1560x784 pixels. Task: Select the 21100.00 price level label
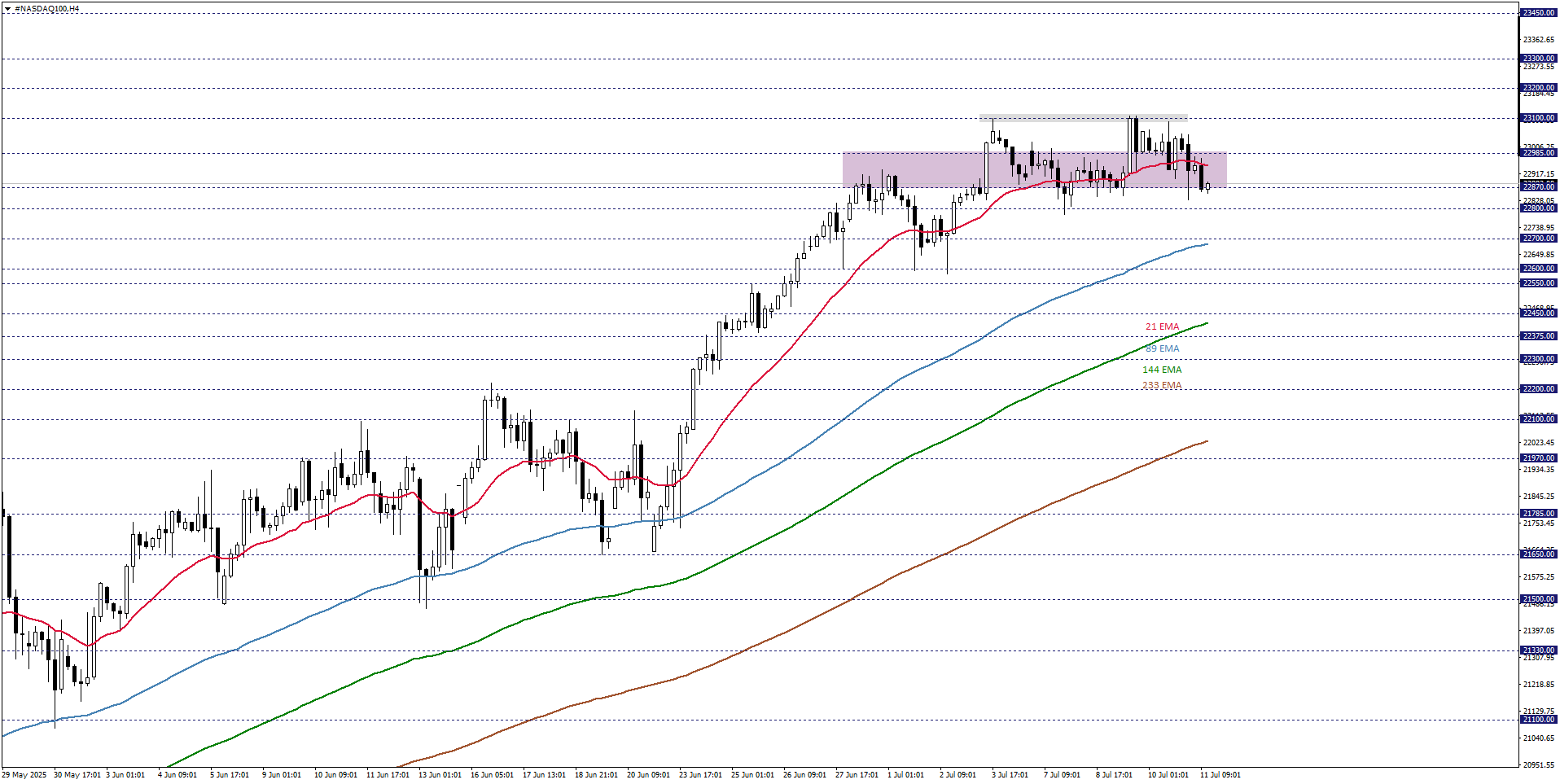coord(1539,720)
